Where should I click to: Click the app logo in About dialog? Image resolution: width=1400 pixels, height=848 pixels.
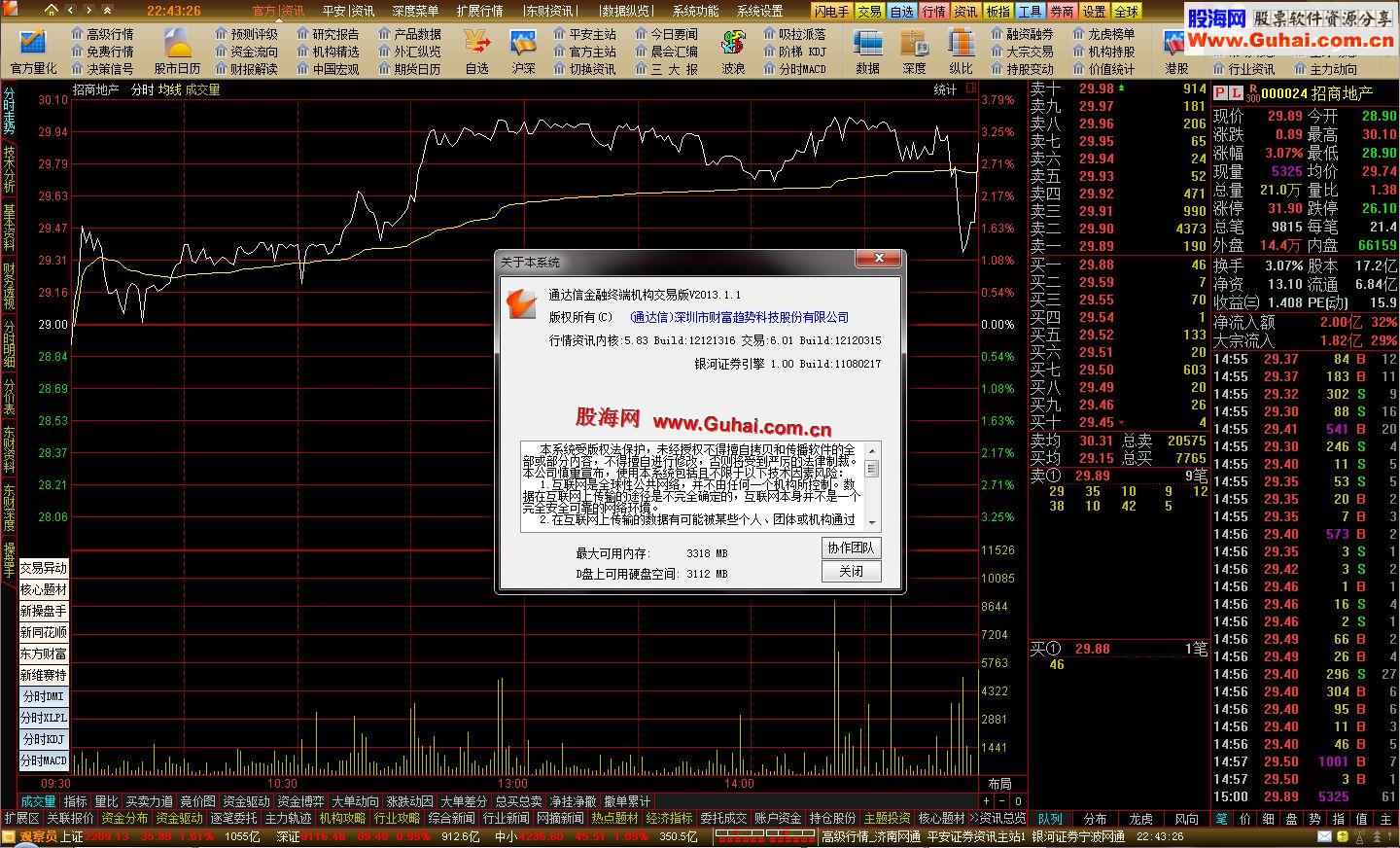click(521, 303)
